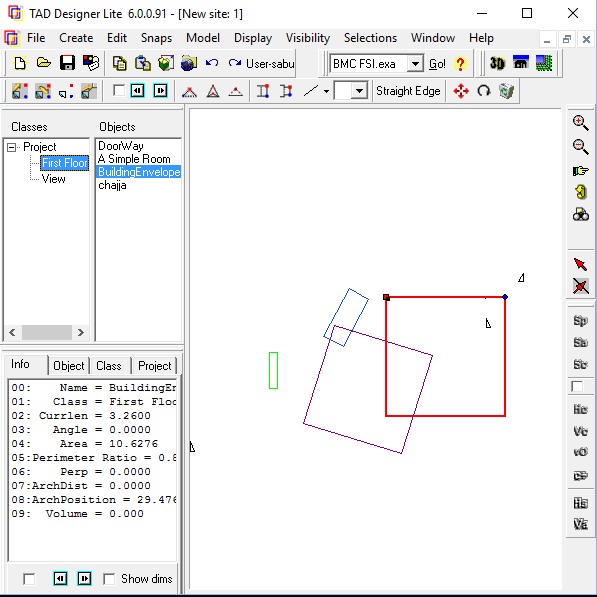Click the Zoom in magnifier icon
597x597 pixels.
pyautogui.click(x=580, y=123)
